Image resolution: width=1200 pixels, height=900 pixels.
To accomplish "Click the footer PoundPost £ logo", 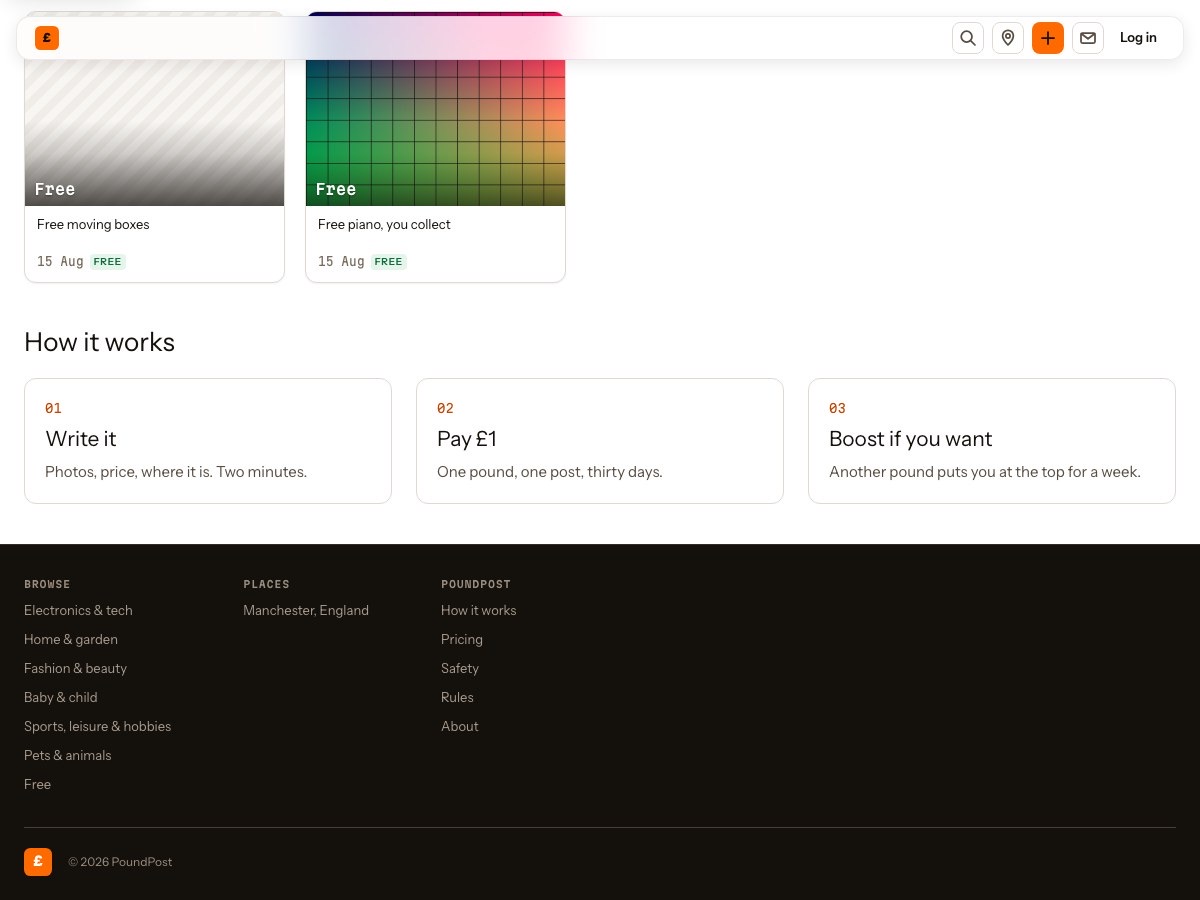I will click(x=38, y=862).
